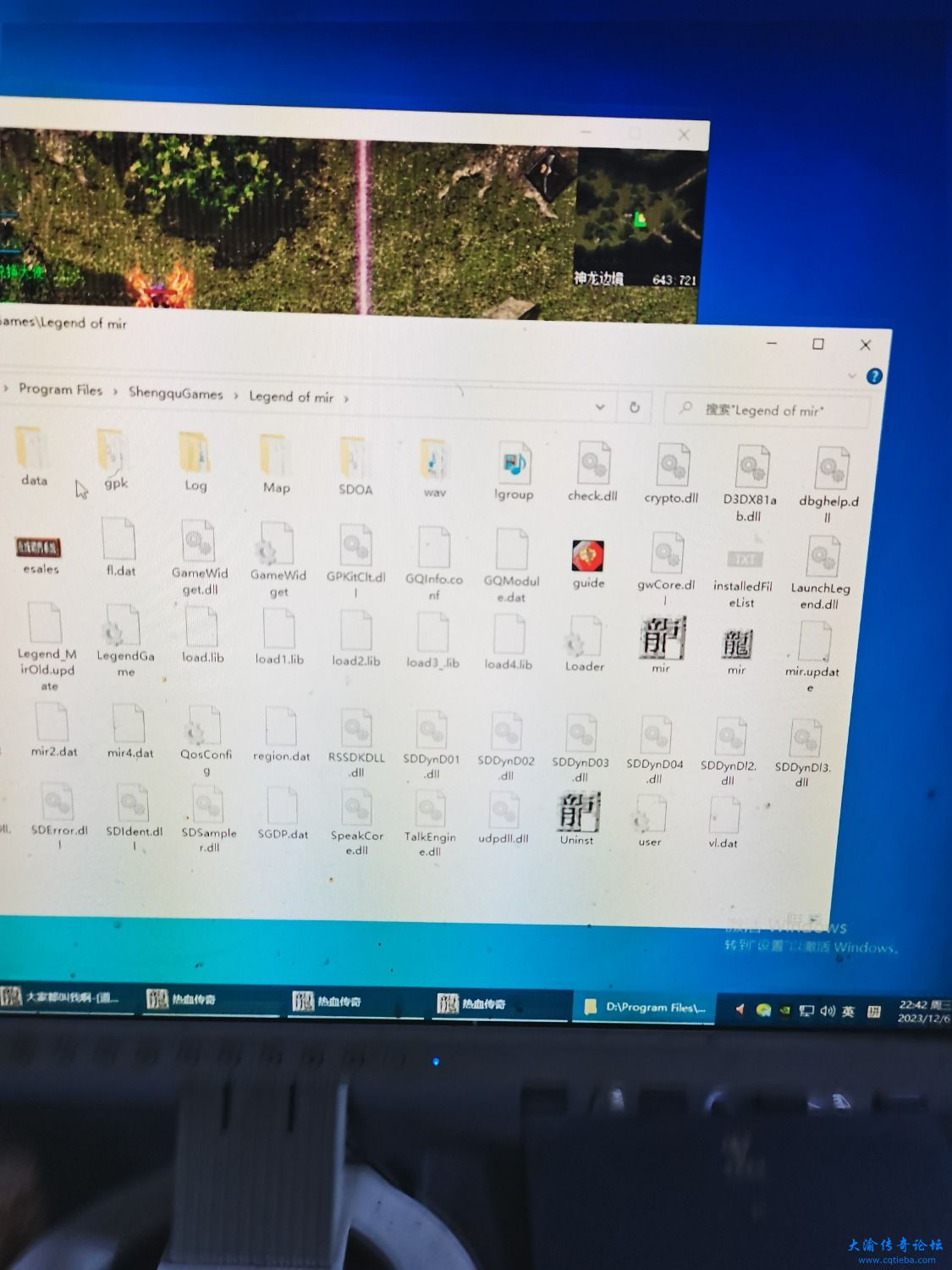
Task: Select udpdll.dll file
Action: click(504, 818)
